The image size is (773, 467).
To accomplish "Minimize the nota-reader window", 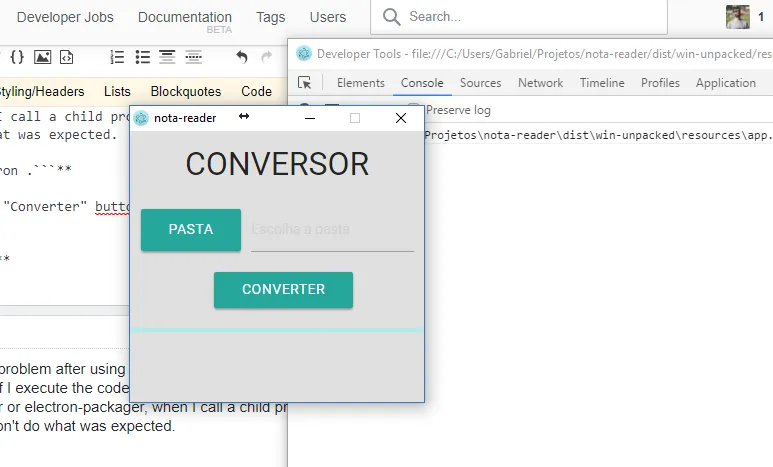I will coord(310,118).
